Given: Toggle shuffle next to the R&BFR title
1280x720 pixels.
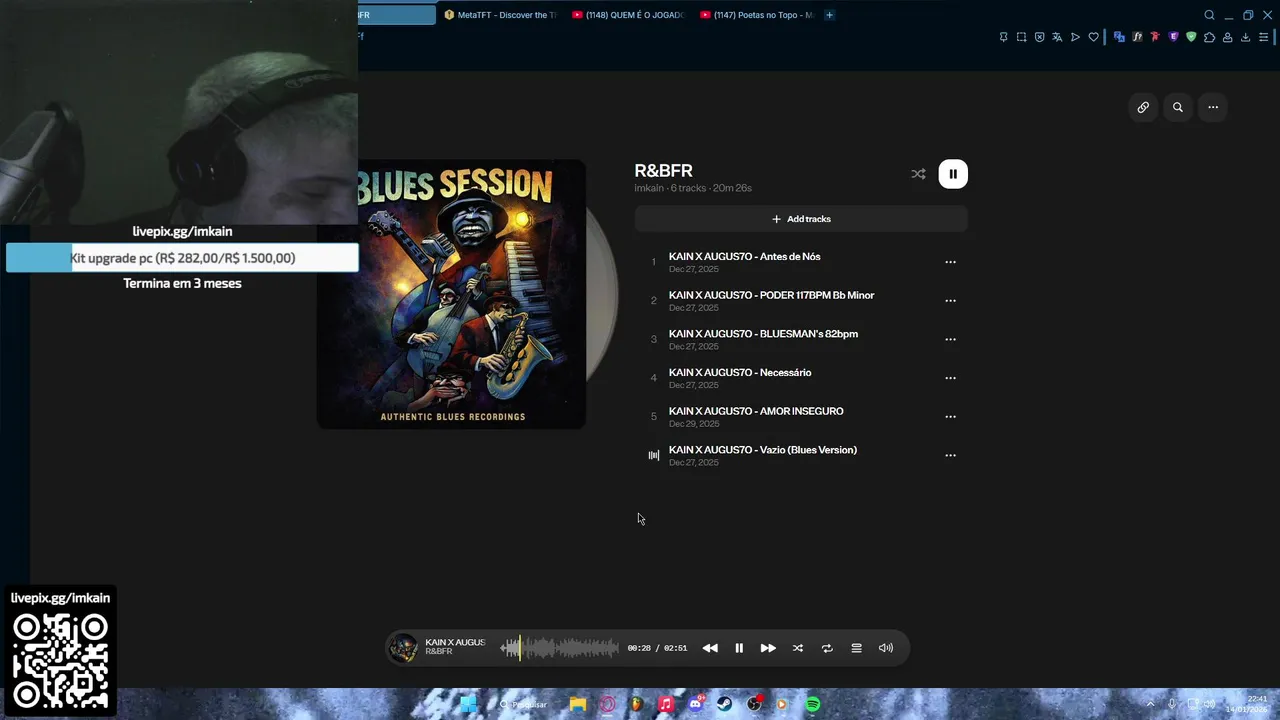Looking at the screenshot, I should coord(918,174).
